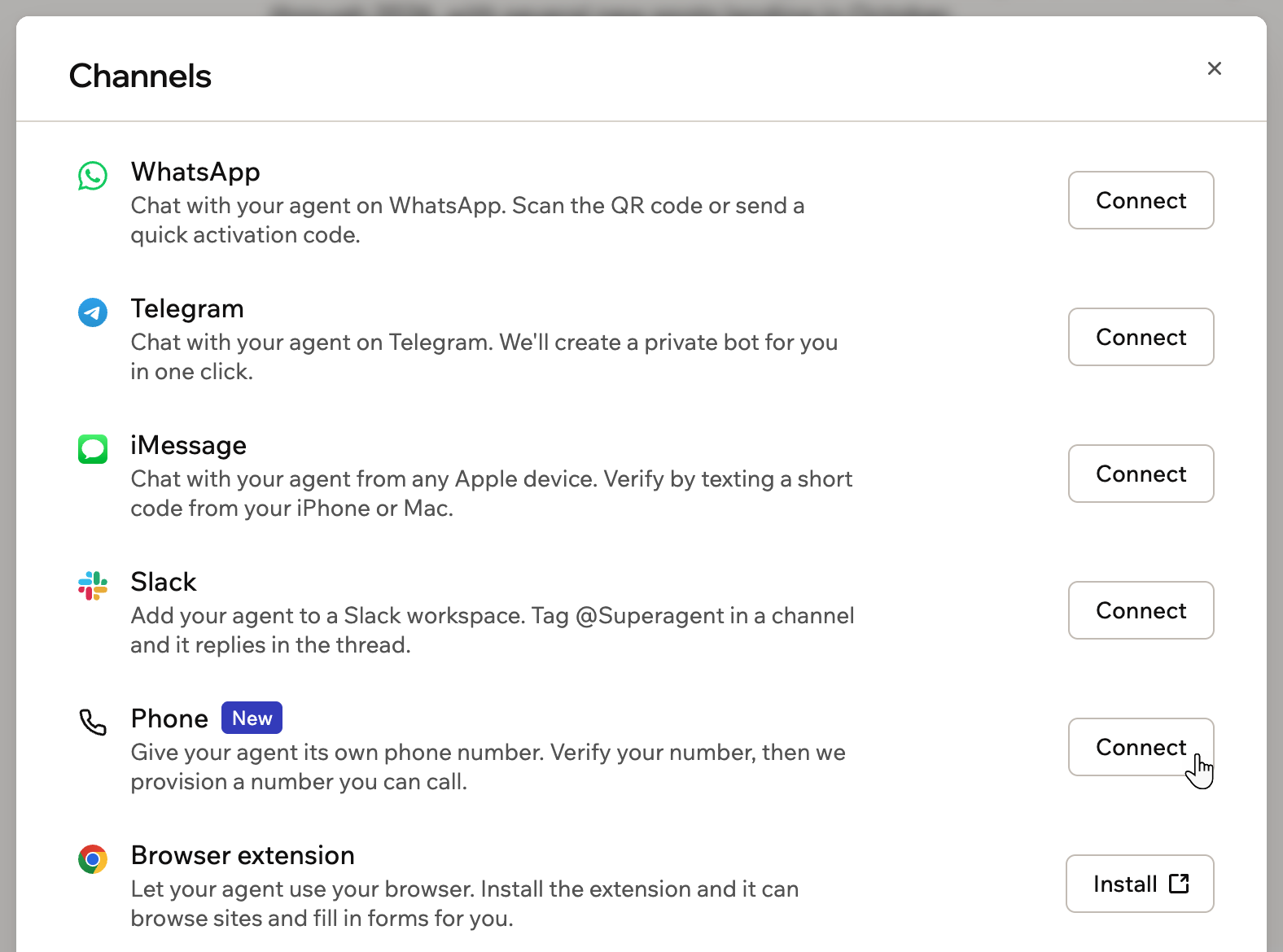
Task: Connect the iMessage channel
Action: 1141,474
